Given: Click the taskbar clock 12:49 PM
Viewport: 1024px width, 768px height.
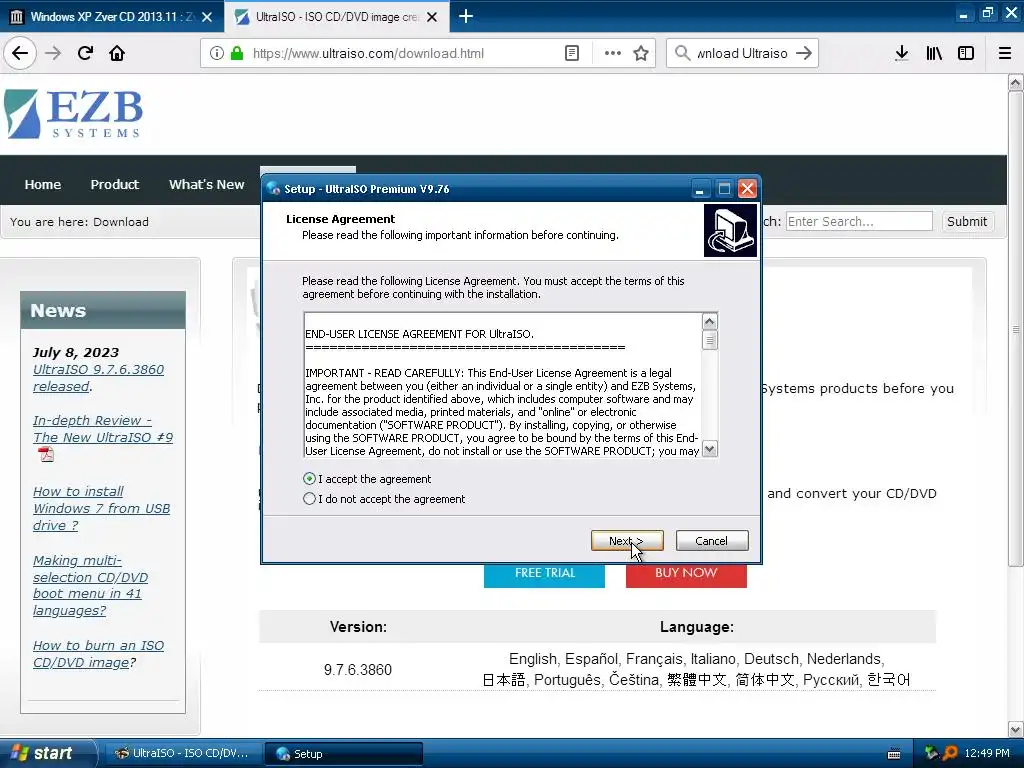Looking at the screenshot, I should click(x=987, y=753).
